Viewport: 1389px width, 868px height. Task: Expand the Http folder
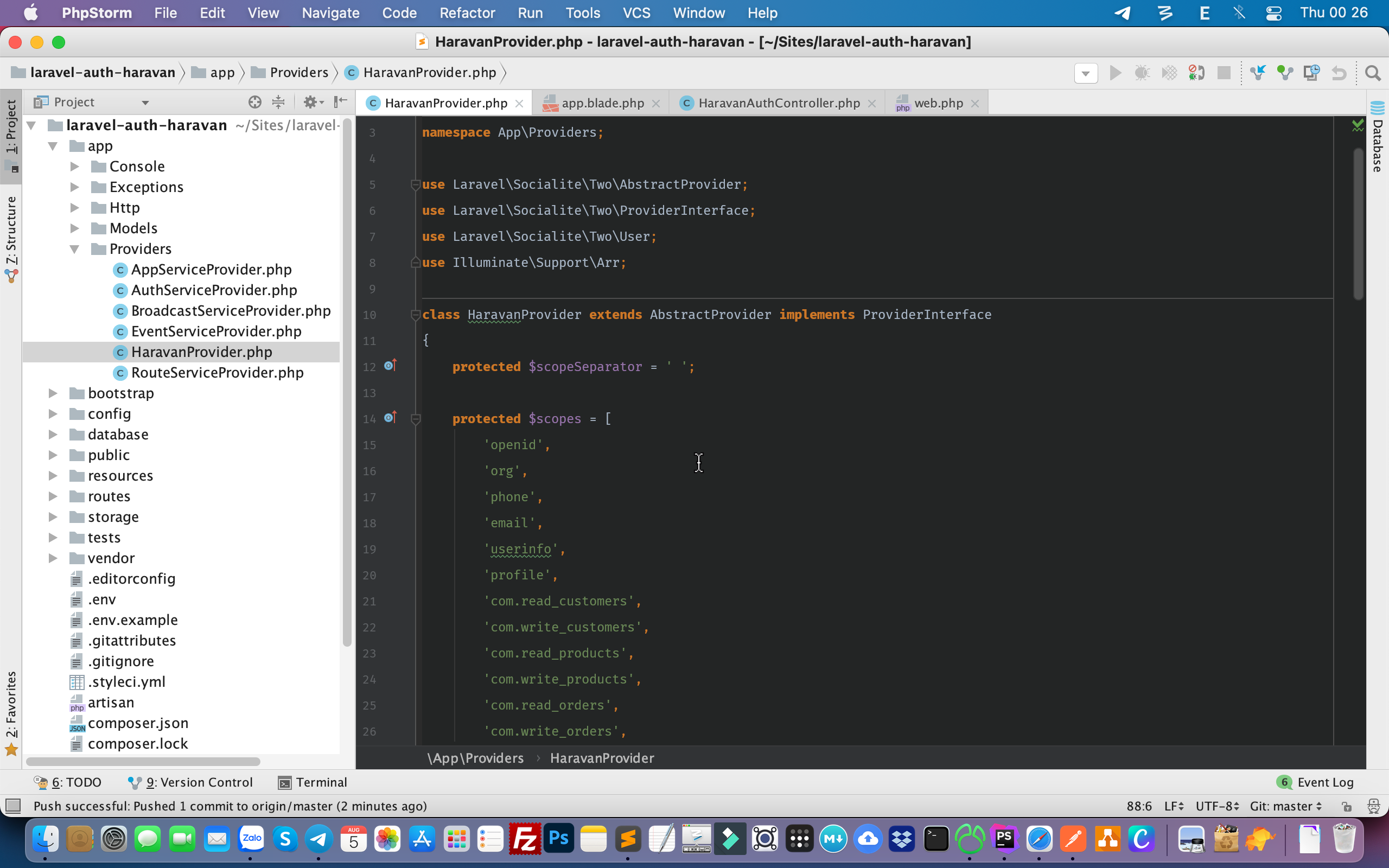pyautogui.click(x=75, y=208)
